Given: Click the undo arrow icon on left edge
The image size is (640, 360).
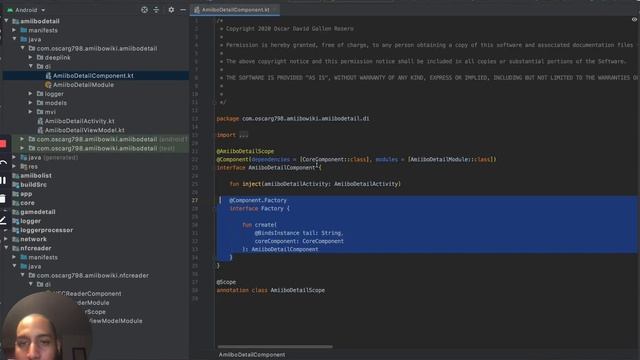Looking at the screenshot, I should [3, 163].
